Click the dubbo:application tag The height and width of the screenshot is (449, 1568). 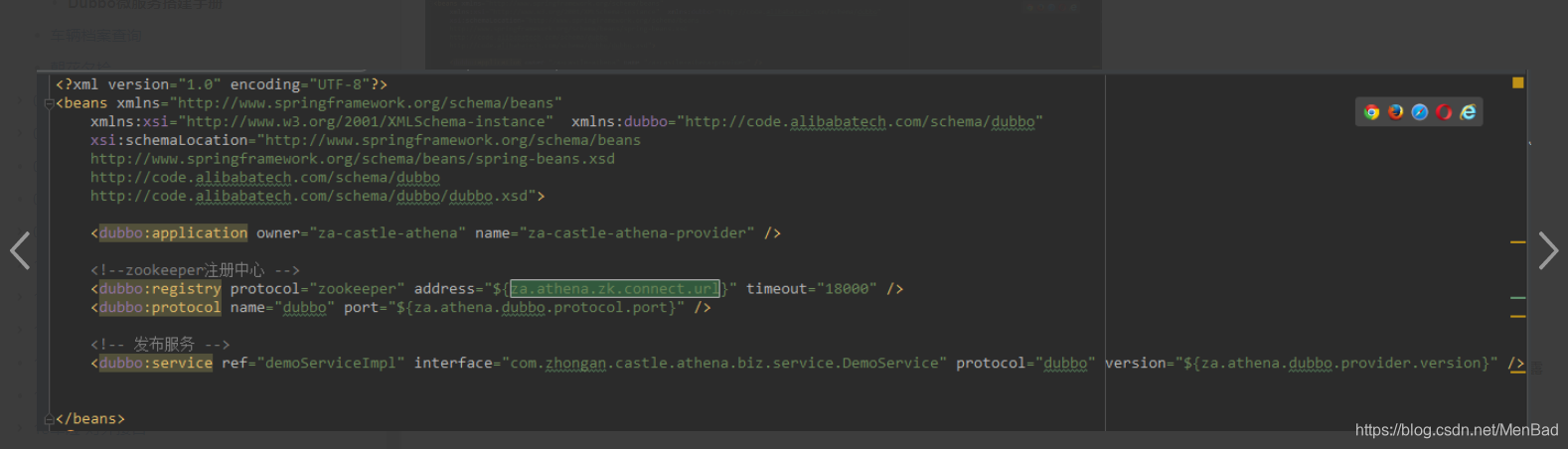point(173,232)
